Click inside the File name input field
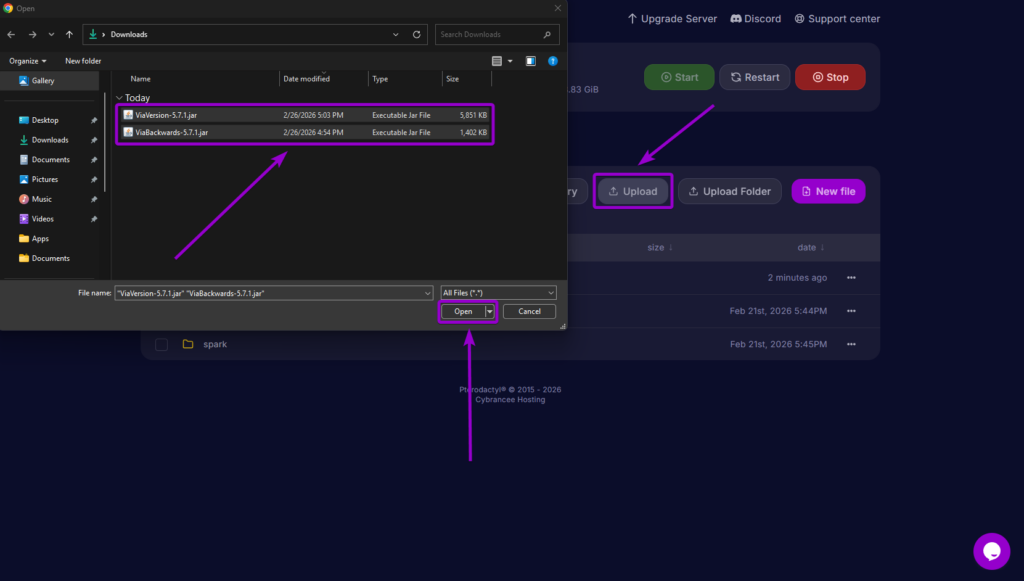Screen dimensions: 1024x581 [270, 292]
